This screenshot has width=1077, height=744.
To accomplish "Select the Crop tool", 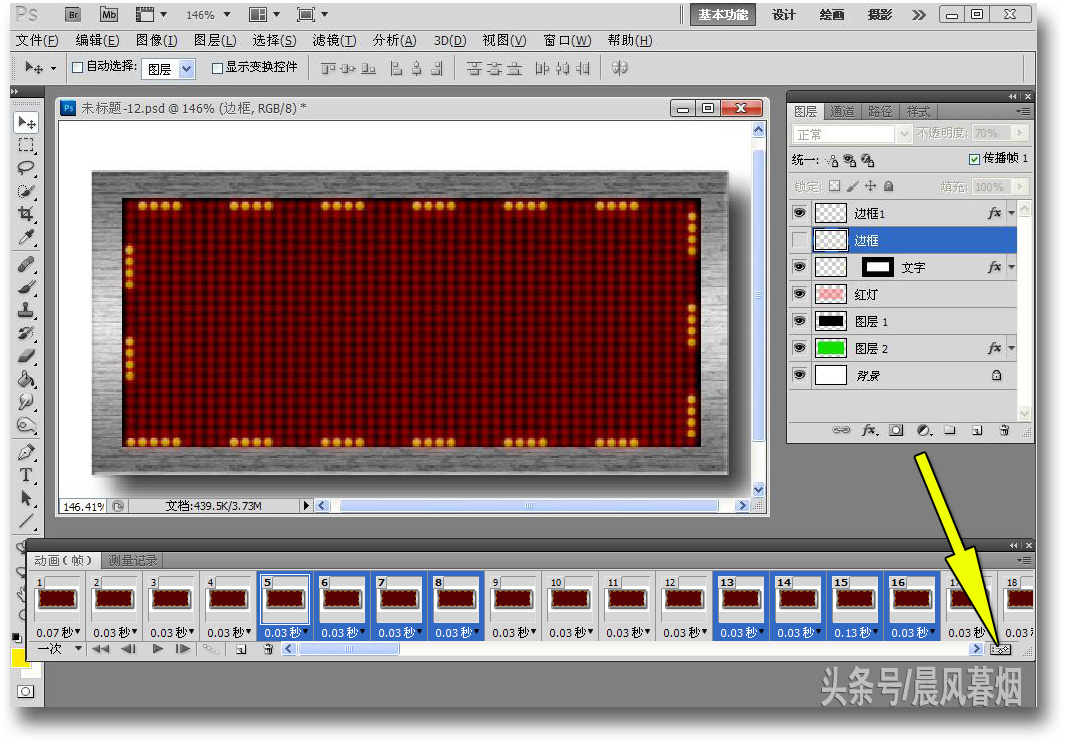I will 26,214.
